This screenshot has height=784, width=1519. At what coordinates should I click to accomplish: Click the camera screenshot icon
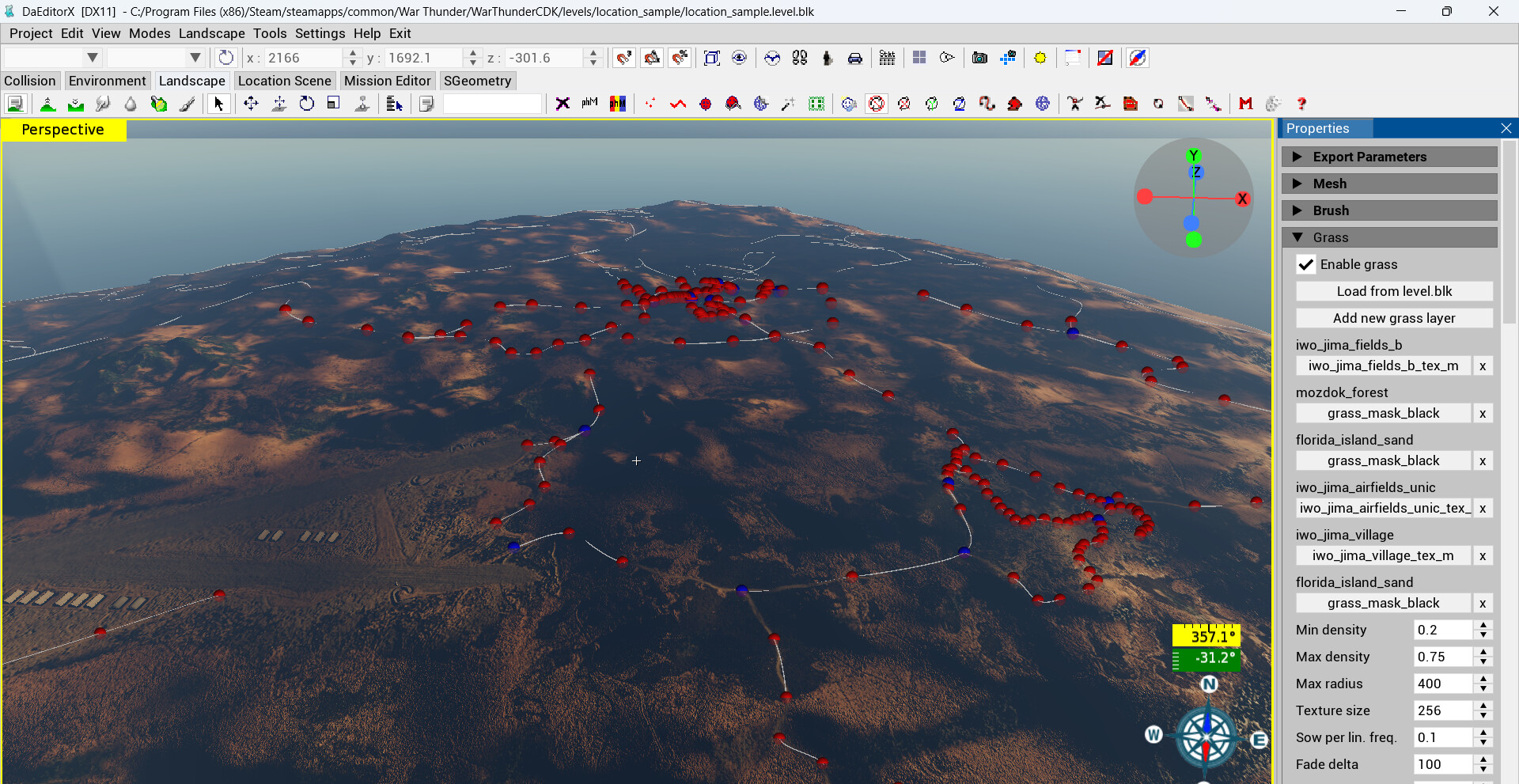[979, 58]
